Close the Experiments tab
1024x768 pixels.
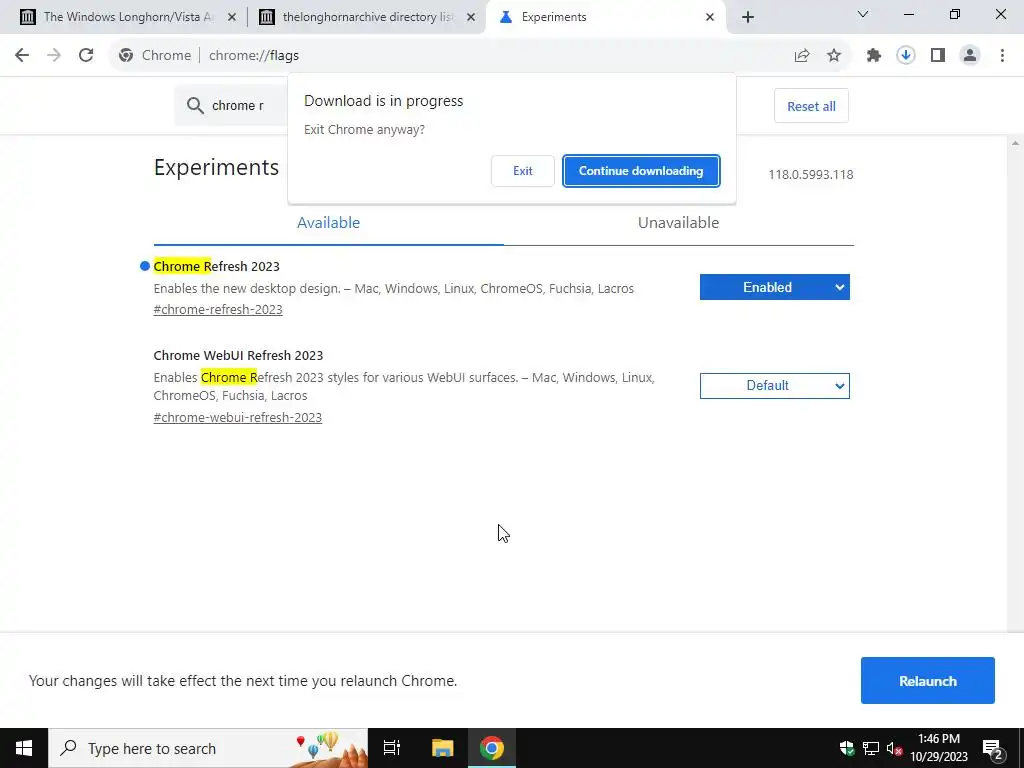pos(710,17)
